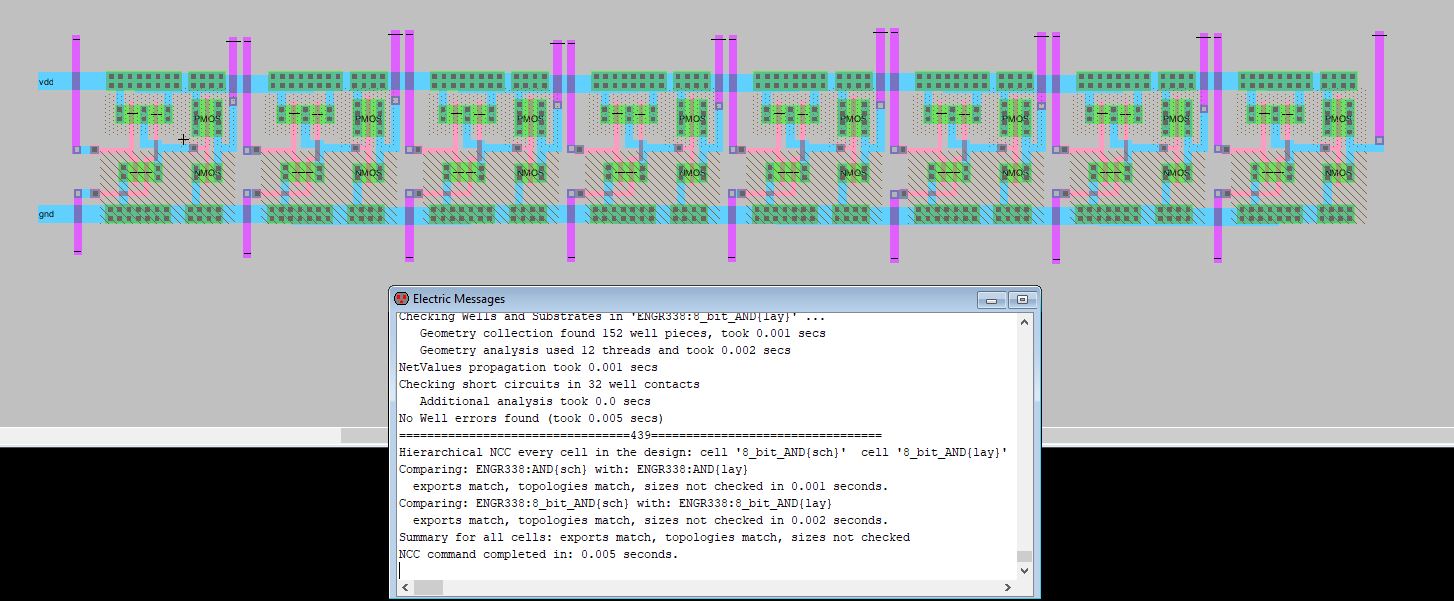The width and height of the screenshot is (1454, 601).
Task: Select the NMOS transistor in the leftmost cell
Action: pyautogui.click(x=207, y=173)
